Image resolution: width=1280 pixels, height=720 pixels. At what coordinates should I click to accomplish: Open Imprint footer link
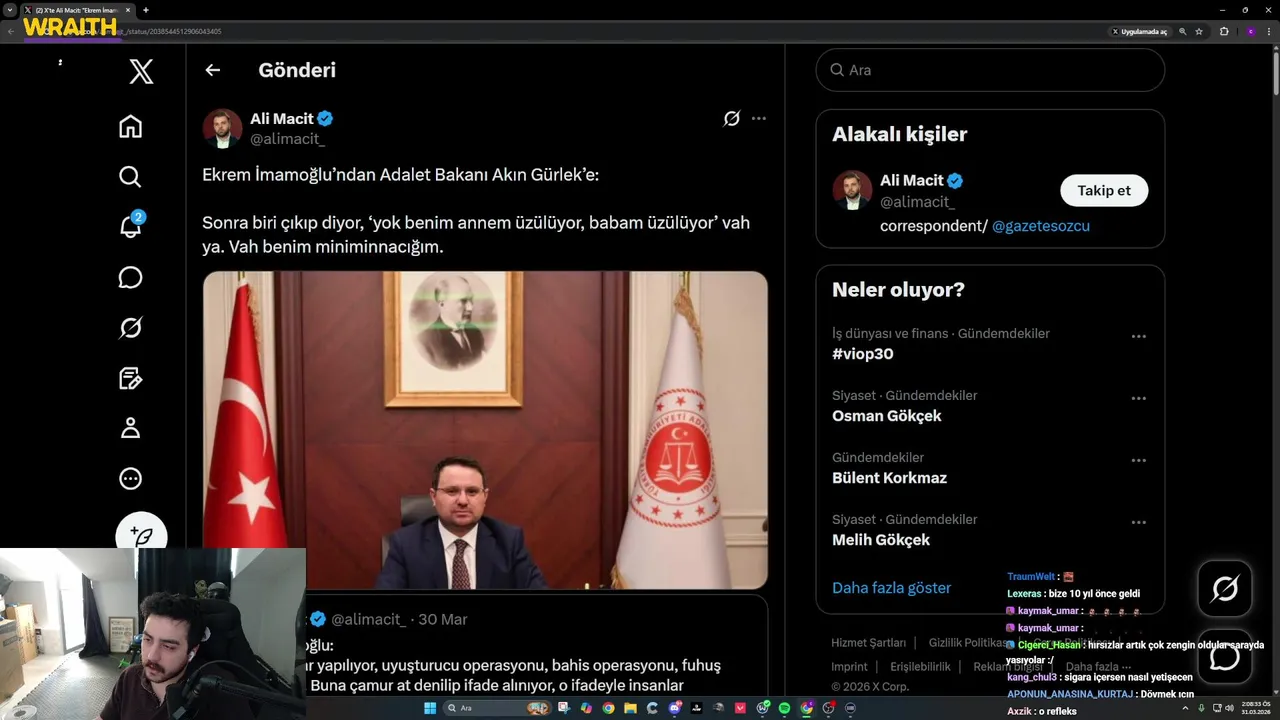(x=849, y=667)
